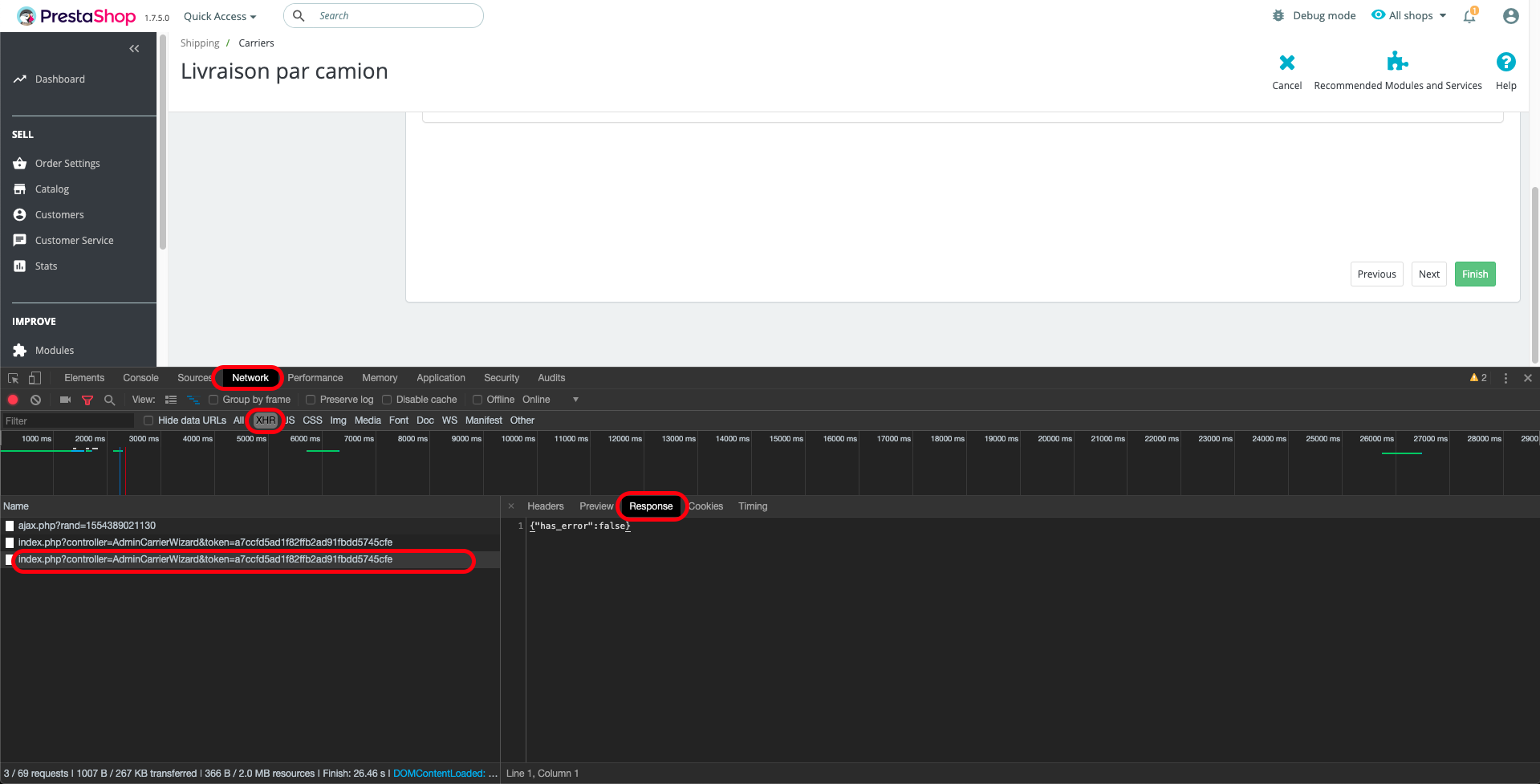Switch to large request rows view icon
1540x784 pixels.
point(171,400)
